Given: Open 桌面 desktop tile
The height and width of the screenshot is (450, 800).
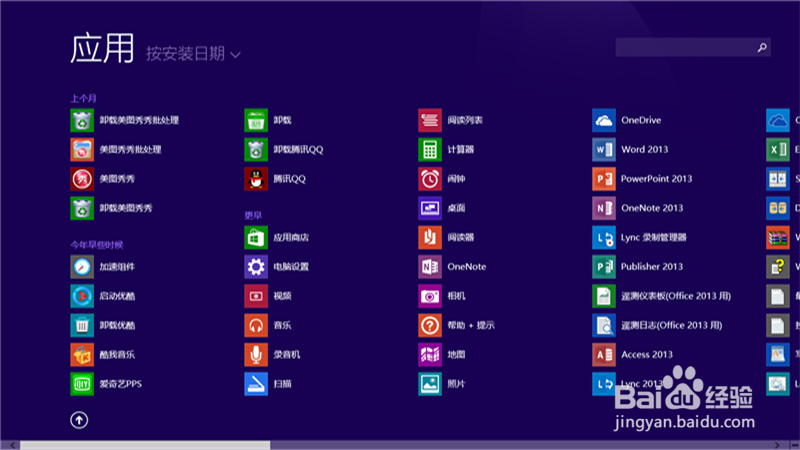Looking at the screenshot, I should [430, 208].
